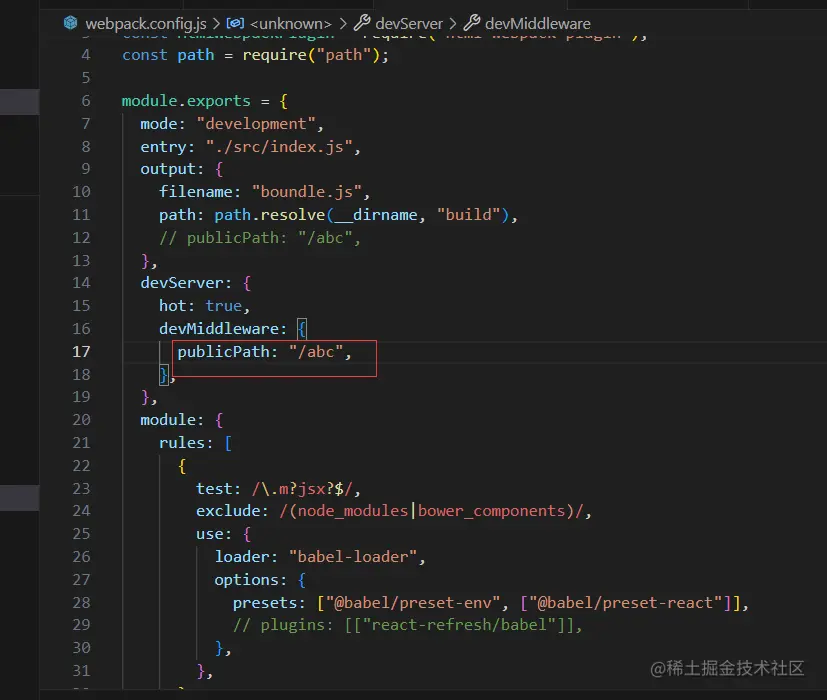
Task: Click the string "babel-loader" on line 26
Action: tap(353, 557)
